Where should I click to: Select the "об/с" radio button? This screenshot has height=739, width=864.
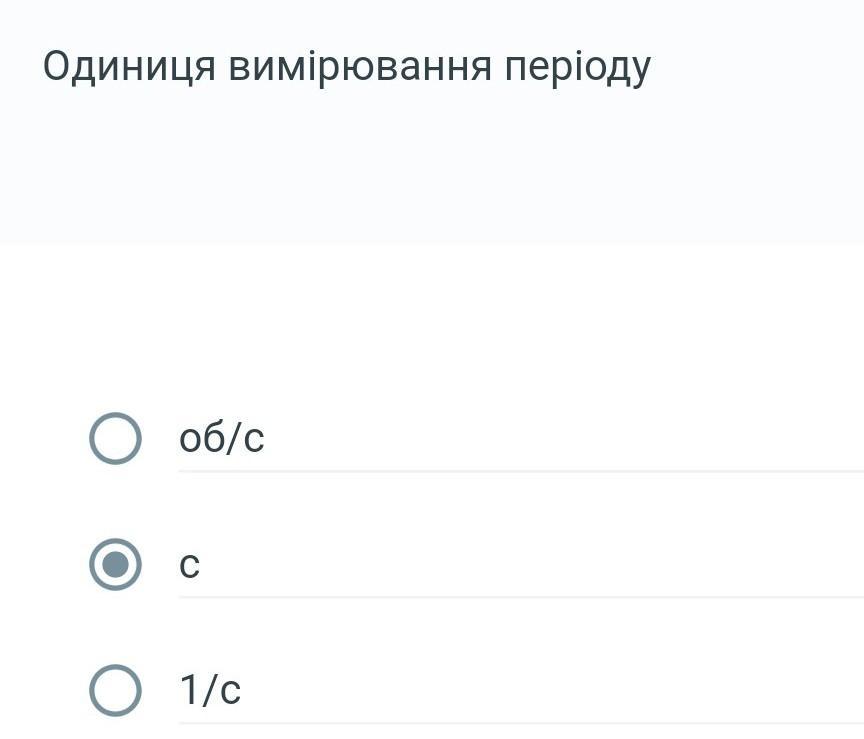coord(115,438)
